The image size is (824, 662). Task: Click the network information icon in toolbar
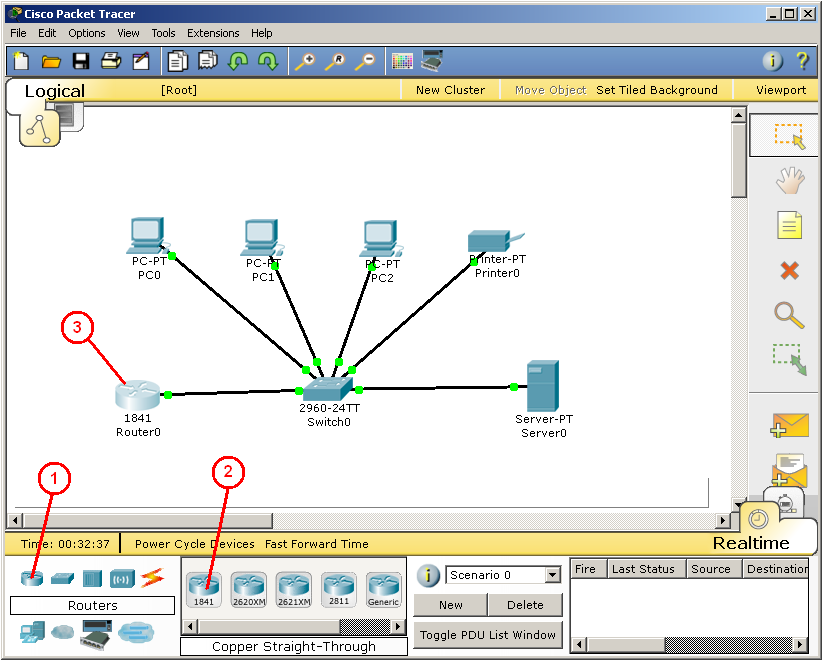(x=772, y=61)
